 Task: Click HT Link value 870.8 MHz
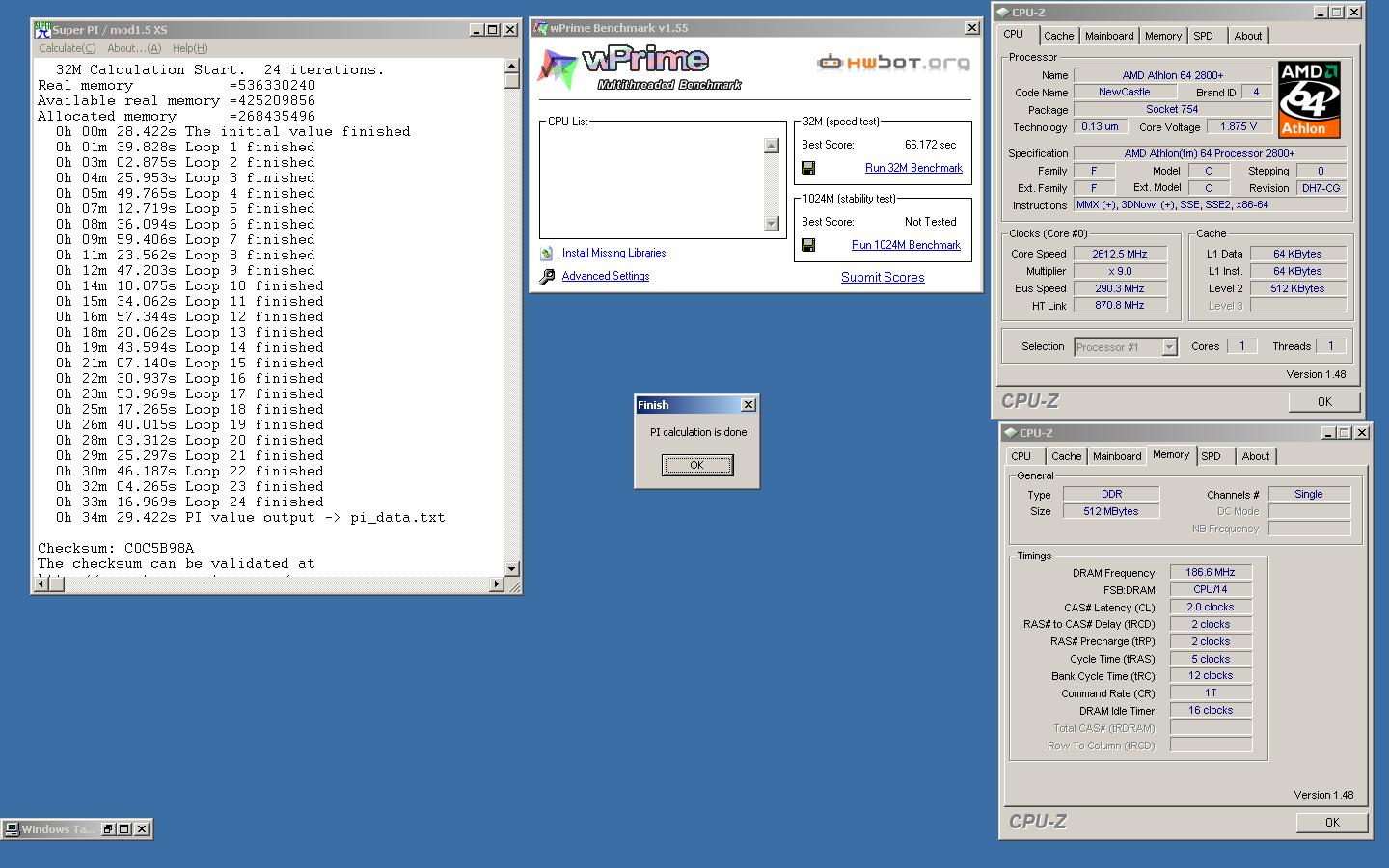click(x=1120, y=305)
